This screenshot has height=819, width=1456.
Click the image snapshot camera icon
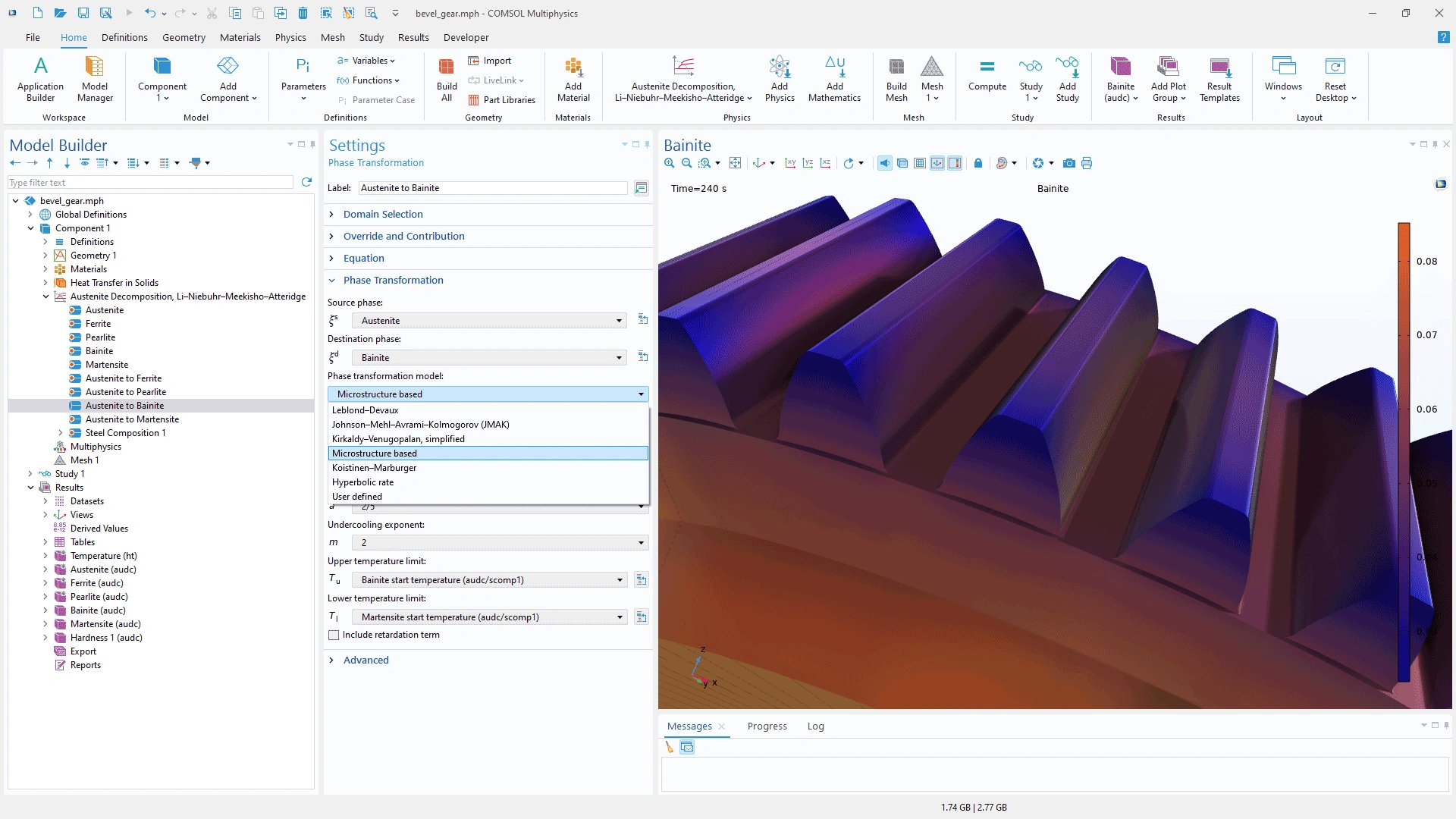(1068, 163)
